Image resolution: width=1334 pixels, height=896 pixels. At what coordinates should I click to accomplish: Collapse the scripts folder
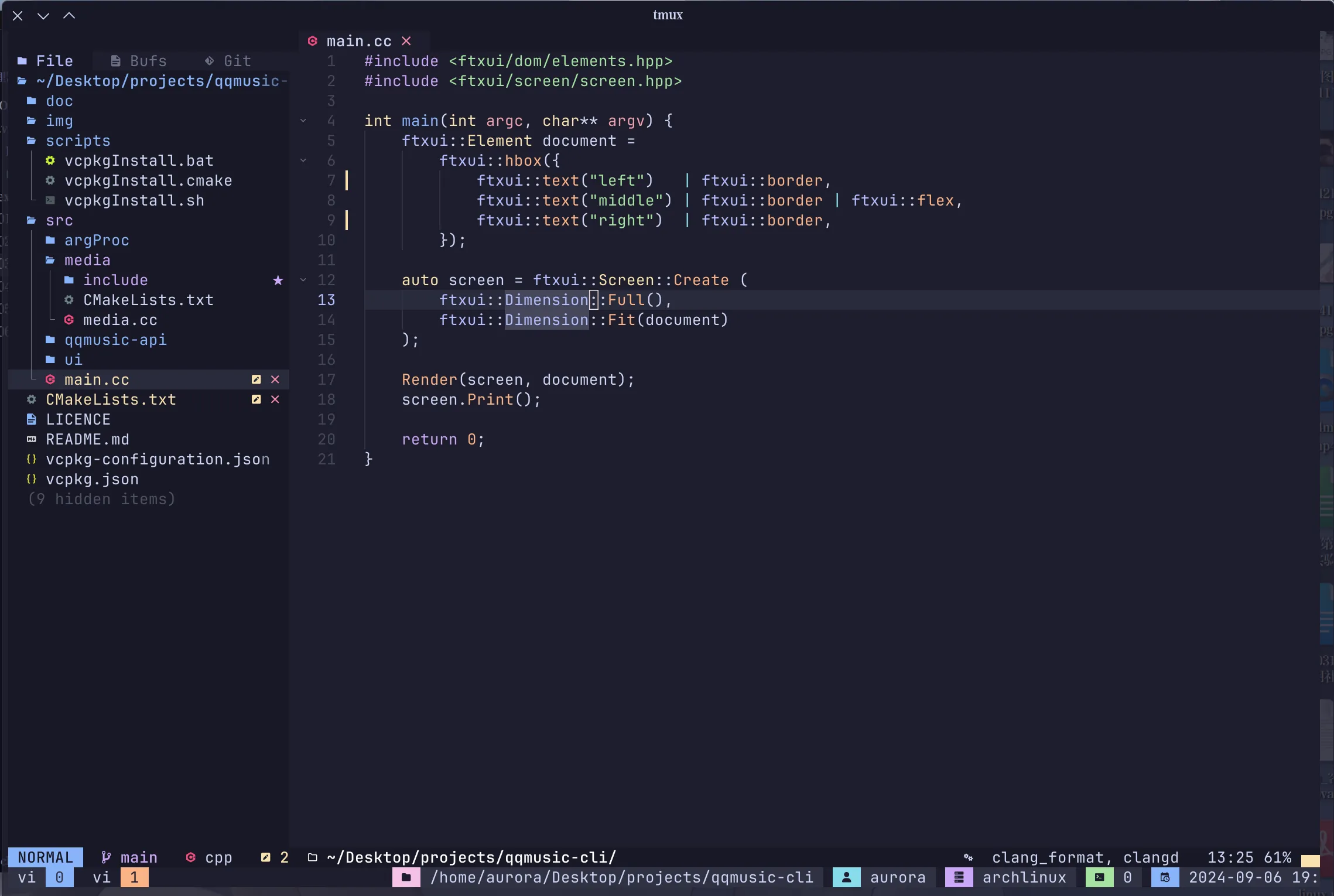(77, 141)
